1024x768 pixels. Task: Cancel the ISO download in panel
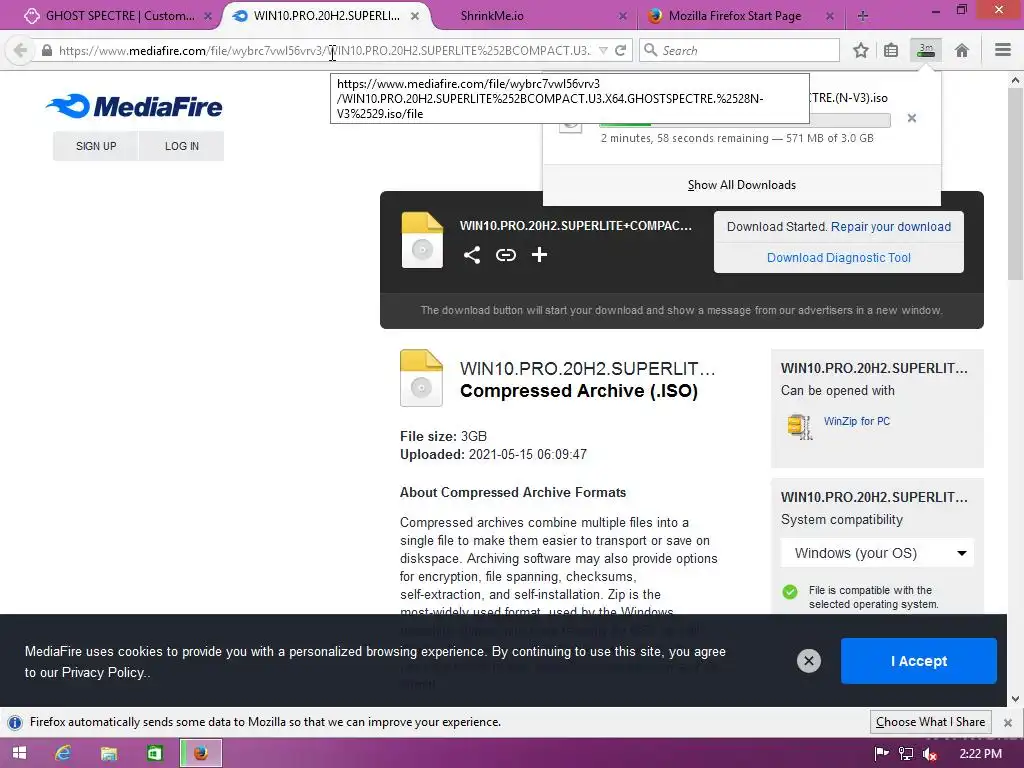912,118
